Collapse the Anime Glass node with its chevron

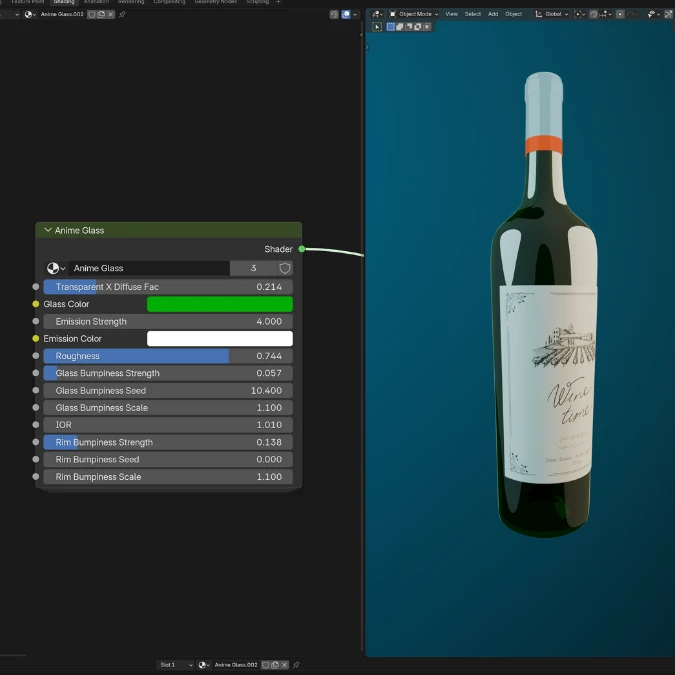click(x=48, y=230)
